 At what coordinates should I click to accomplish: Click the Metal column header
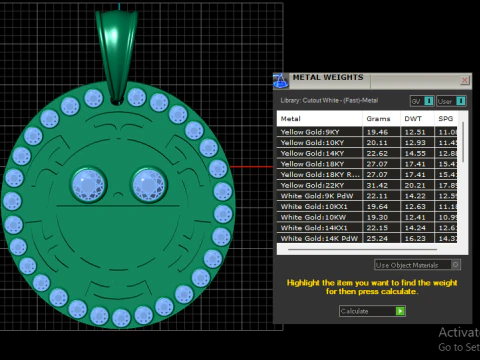[x=319, y=119]
